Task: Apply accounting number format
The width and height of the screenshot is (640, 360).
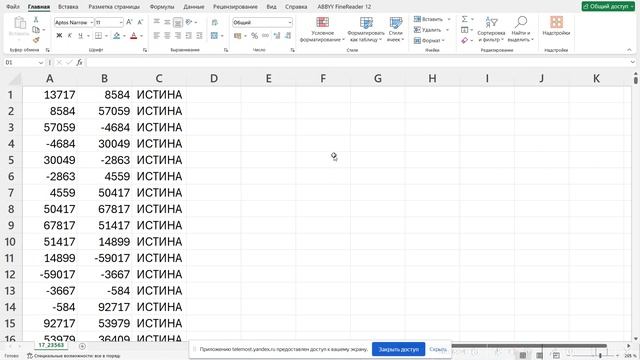Action: click(x=238, y=36)
